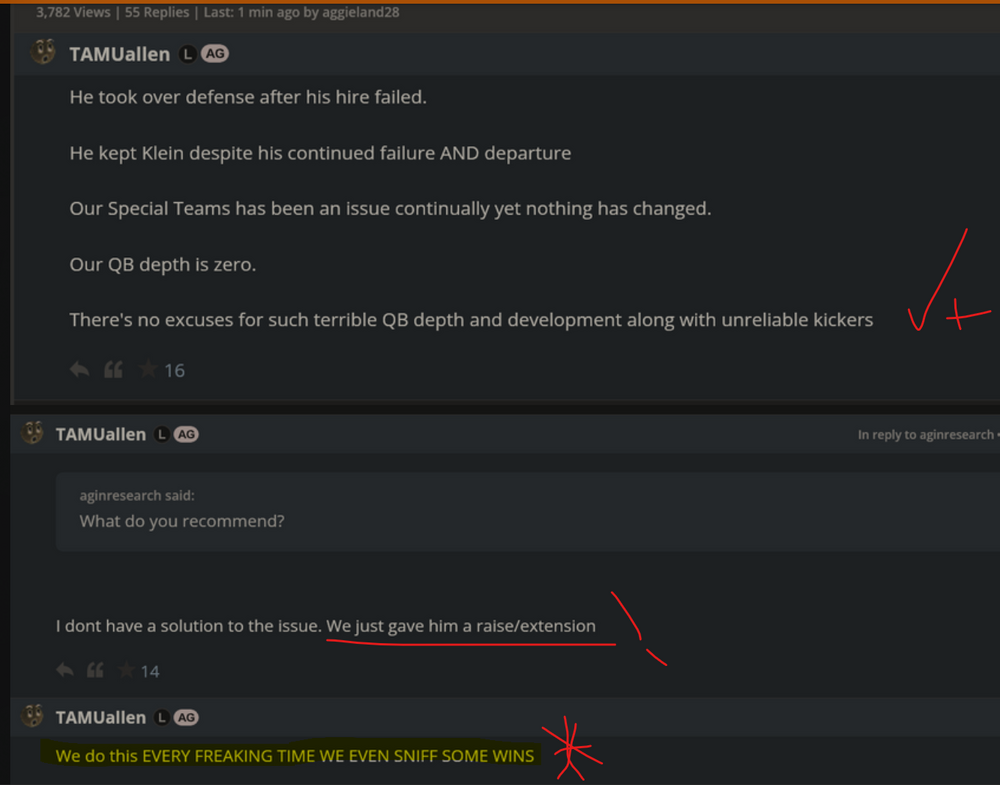Click AG badge on the aginresearch reply post
The height and width of the screenshot is (785, 1000).
click(x=185, y=434)
